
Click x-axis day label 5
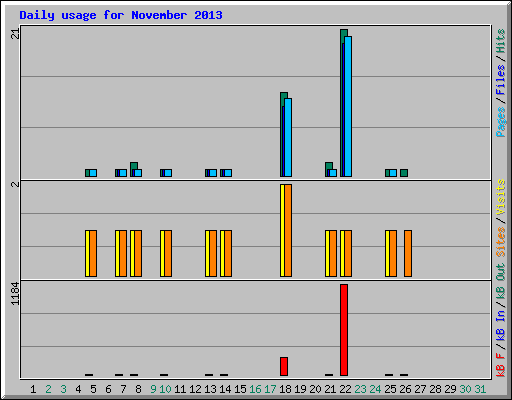[x=93, y=389]
